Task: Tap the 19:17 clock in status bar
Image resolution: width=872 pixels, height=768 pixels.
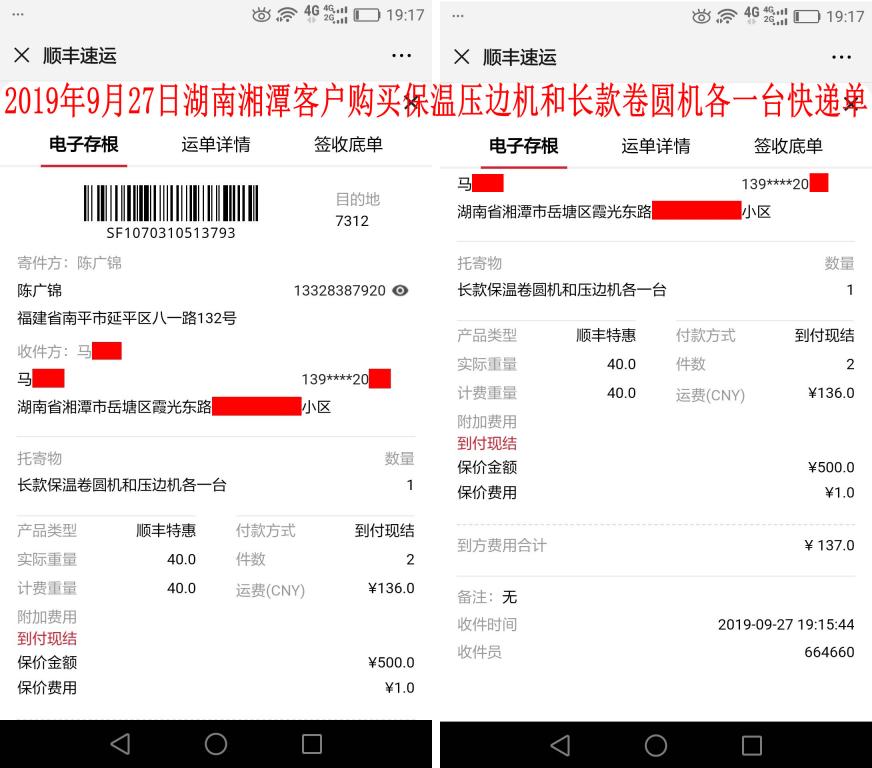Action: click(x=405, y=14)
